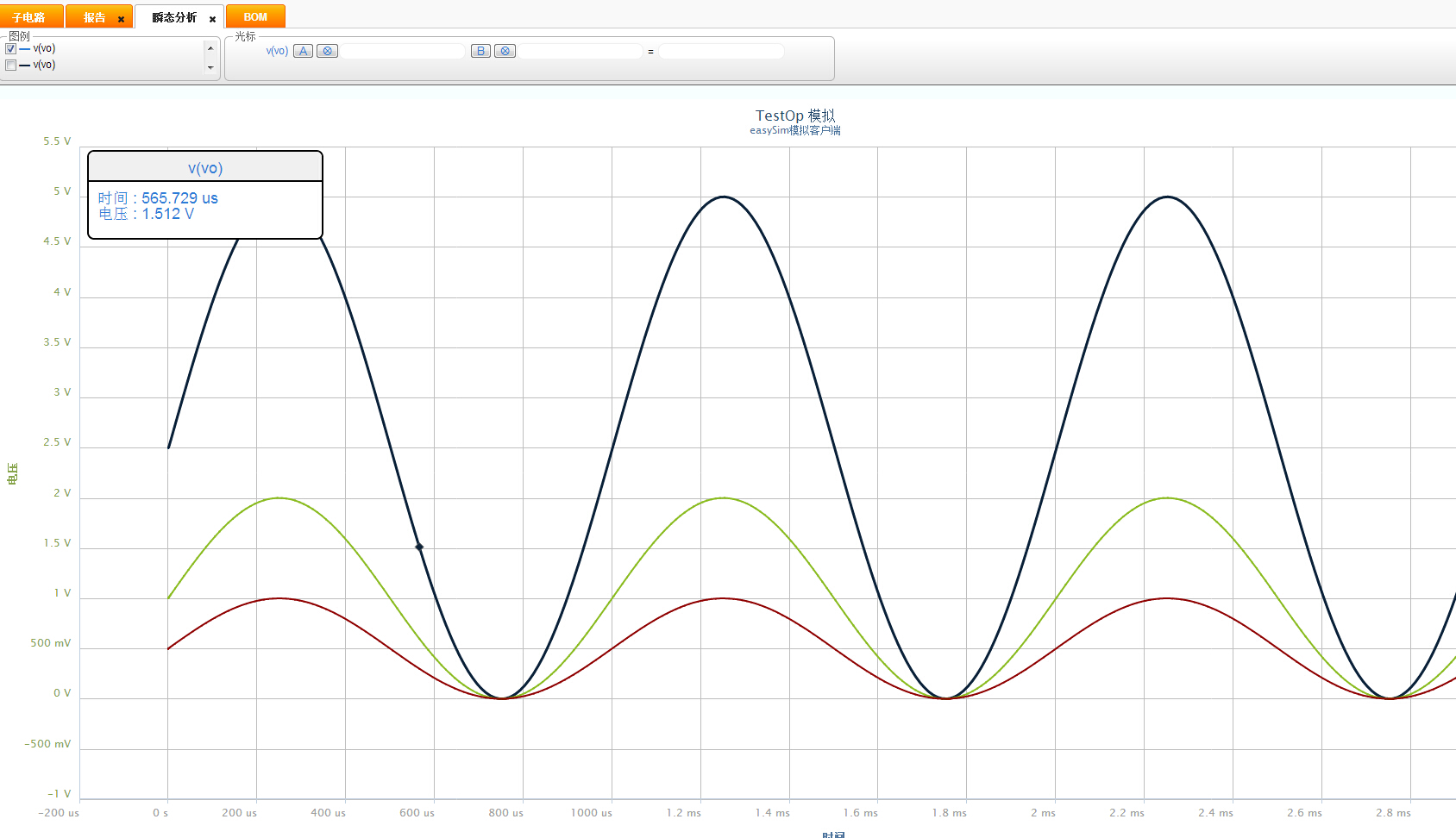This screenshot has height=838, width=1456.
Task: Click the v(vo) cursor signal label
Action: [277, 51]
